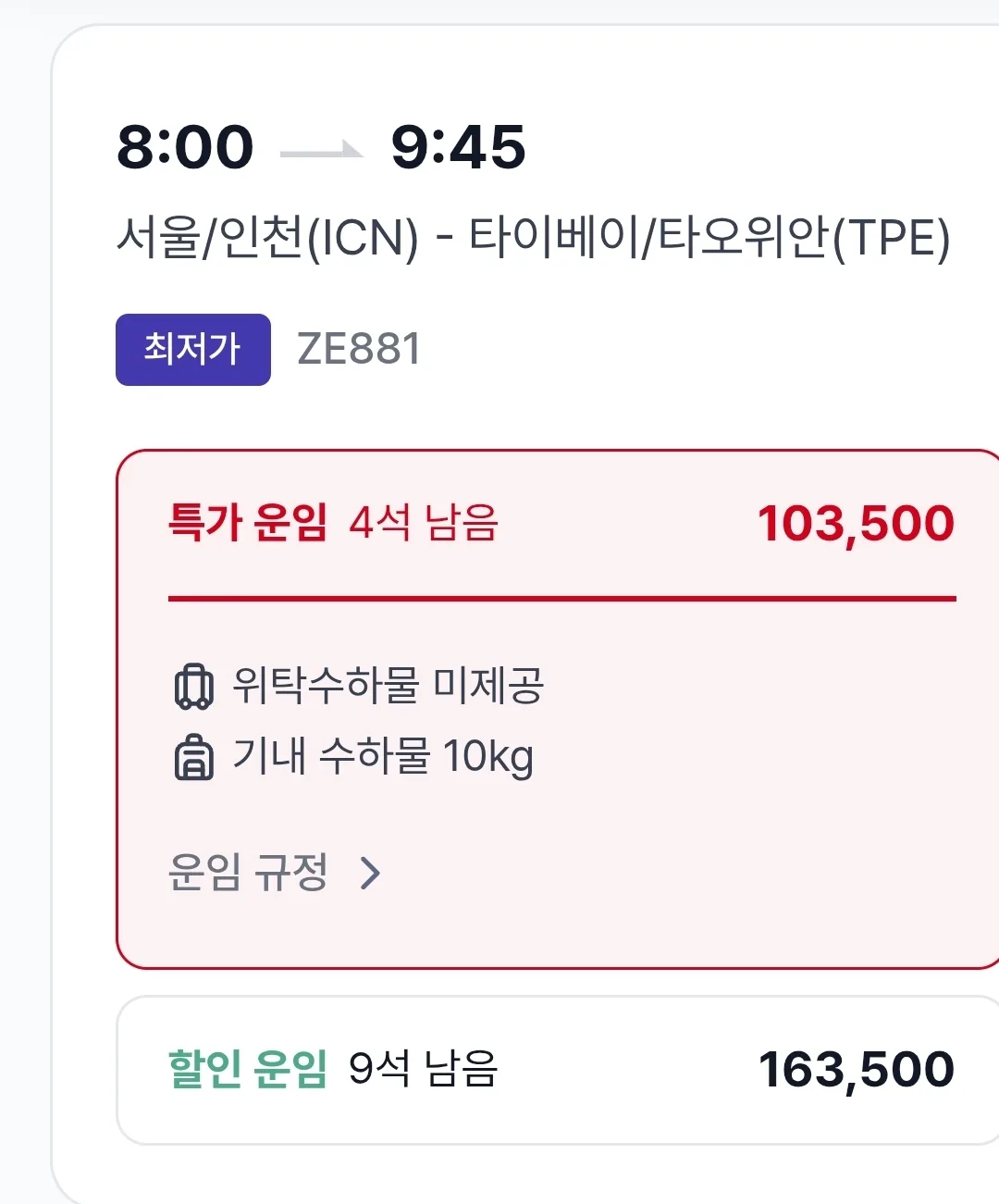Click the 9석 남음 seats remaining label
Screen dimensions: 999x1204
(x=424, y=1069)
